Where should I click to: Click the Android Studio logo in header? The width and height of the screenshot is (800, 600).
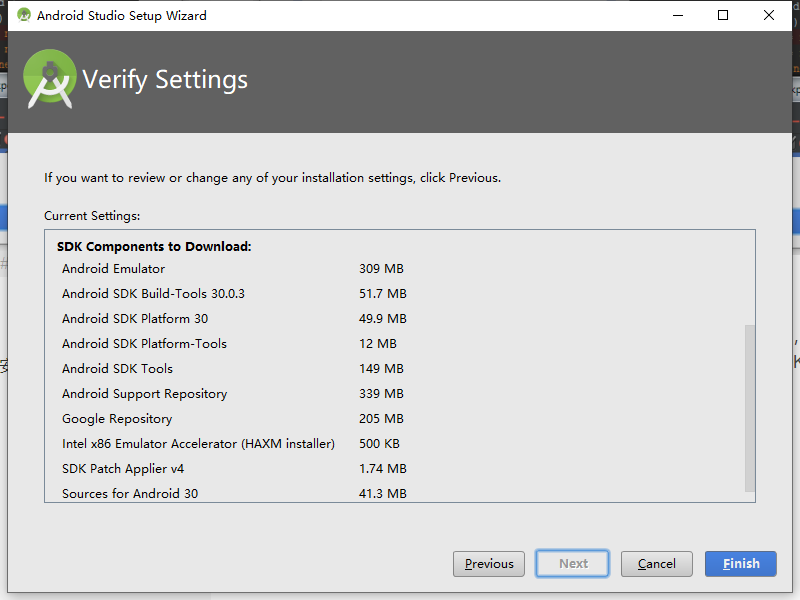click(49, 79)
